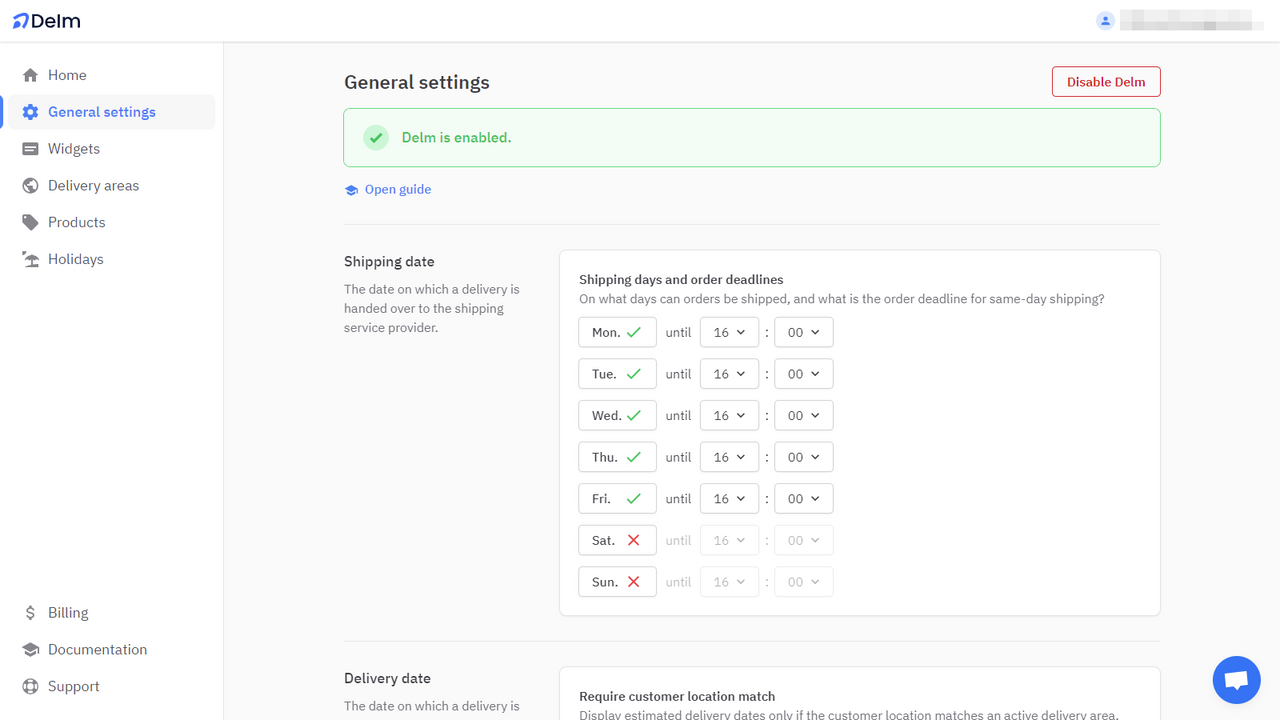Open the Friday minutes dropdown

[803, 498]
